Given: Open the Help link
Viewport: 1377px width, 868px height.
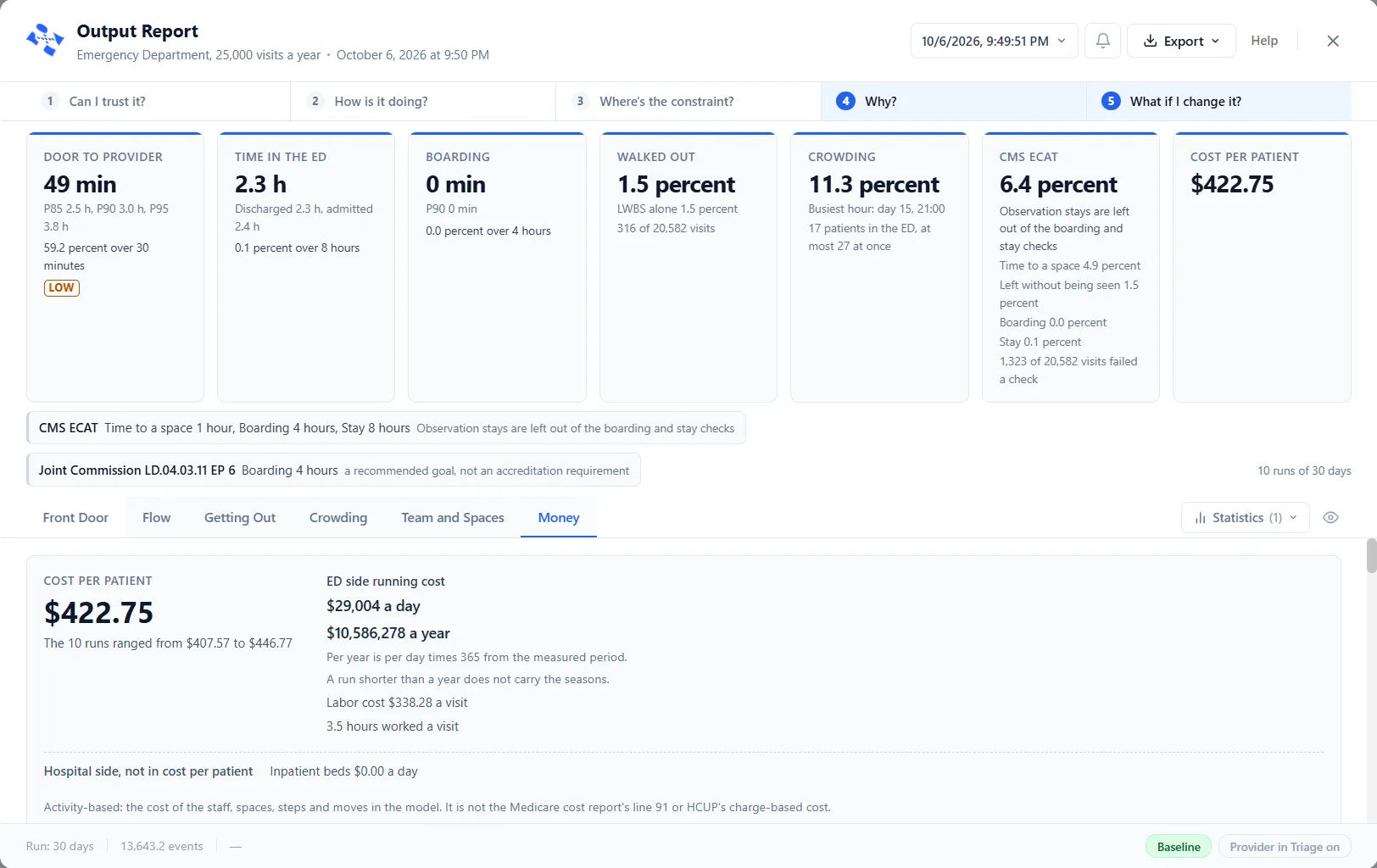Looking at the screenshot, I should pyautogui.click(x=1263, y=41).
